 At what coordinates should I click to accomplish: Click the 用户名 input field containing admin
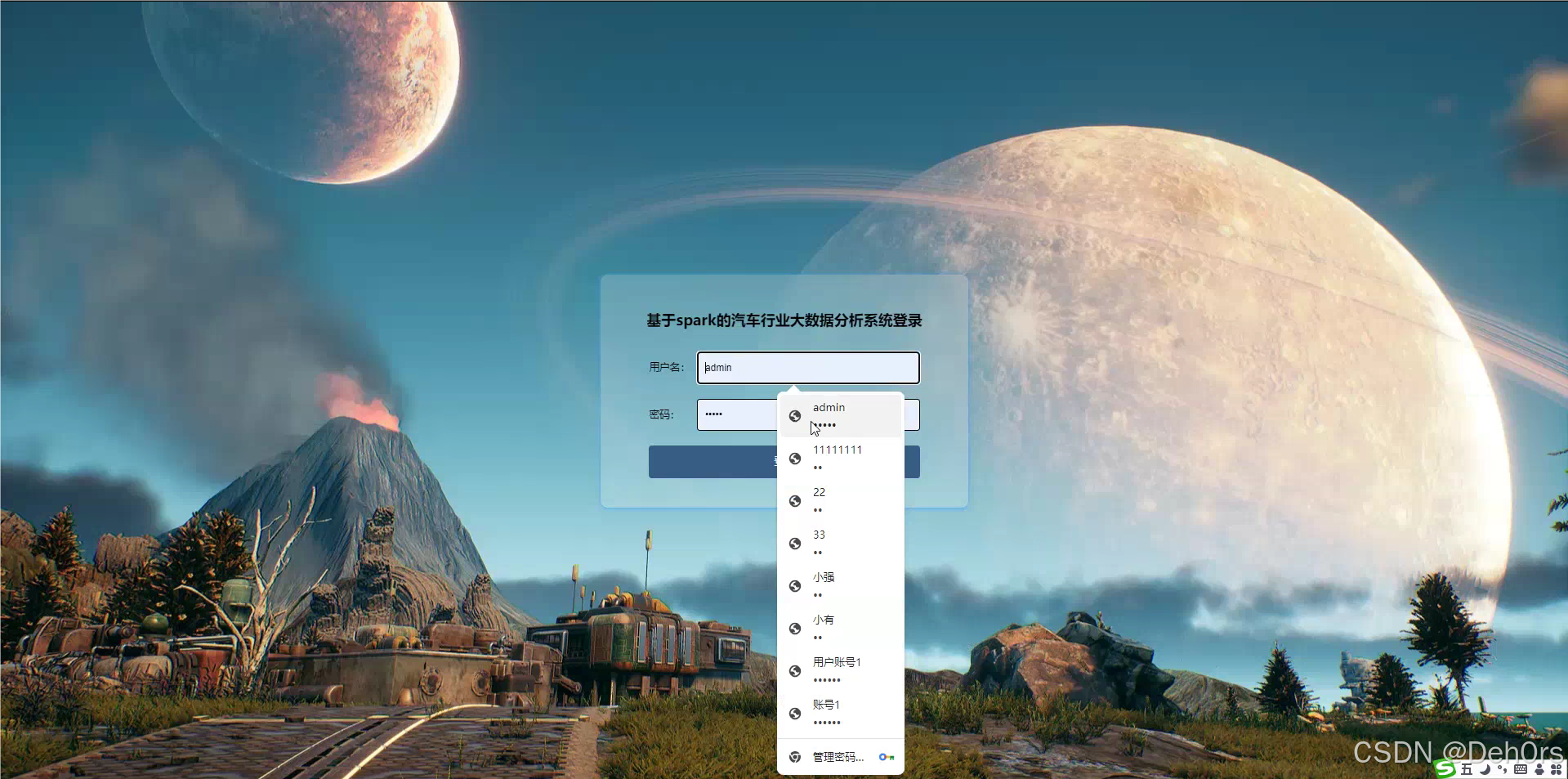[x=808, y=368]
